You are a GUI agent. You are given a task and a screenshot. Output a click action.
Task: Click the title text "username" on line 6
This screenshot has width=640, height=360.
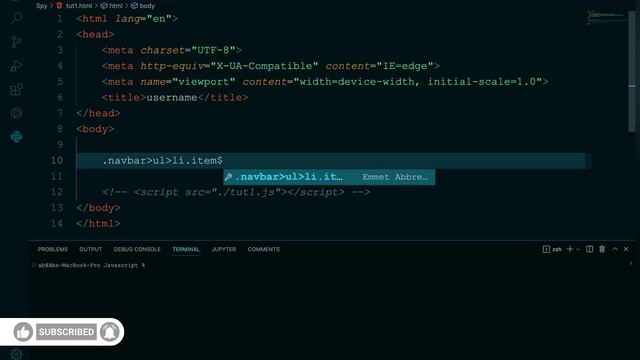coord(171,98)
